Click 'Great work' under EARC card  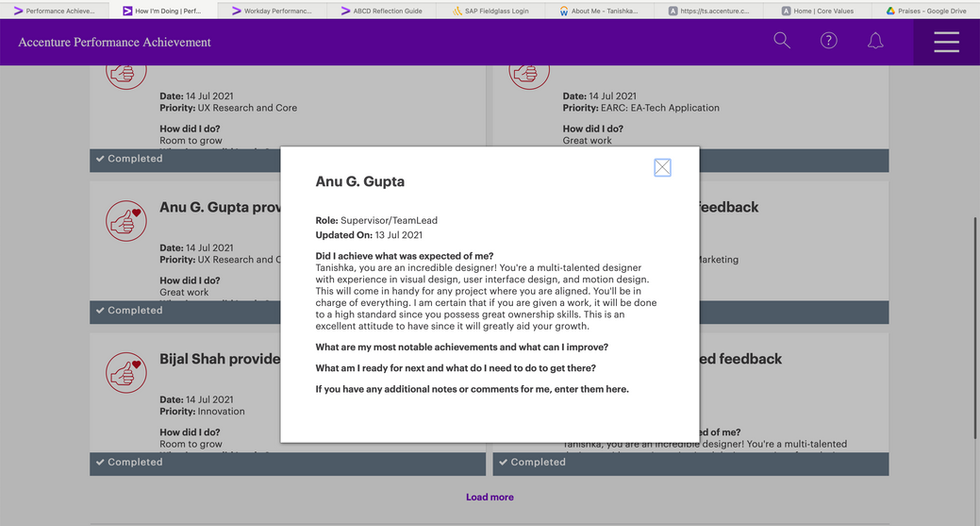[x=587, y=141]
